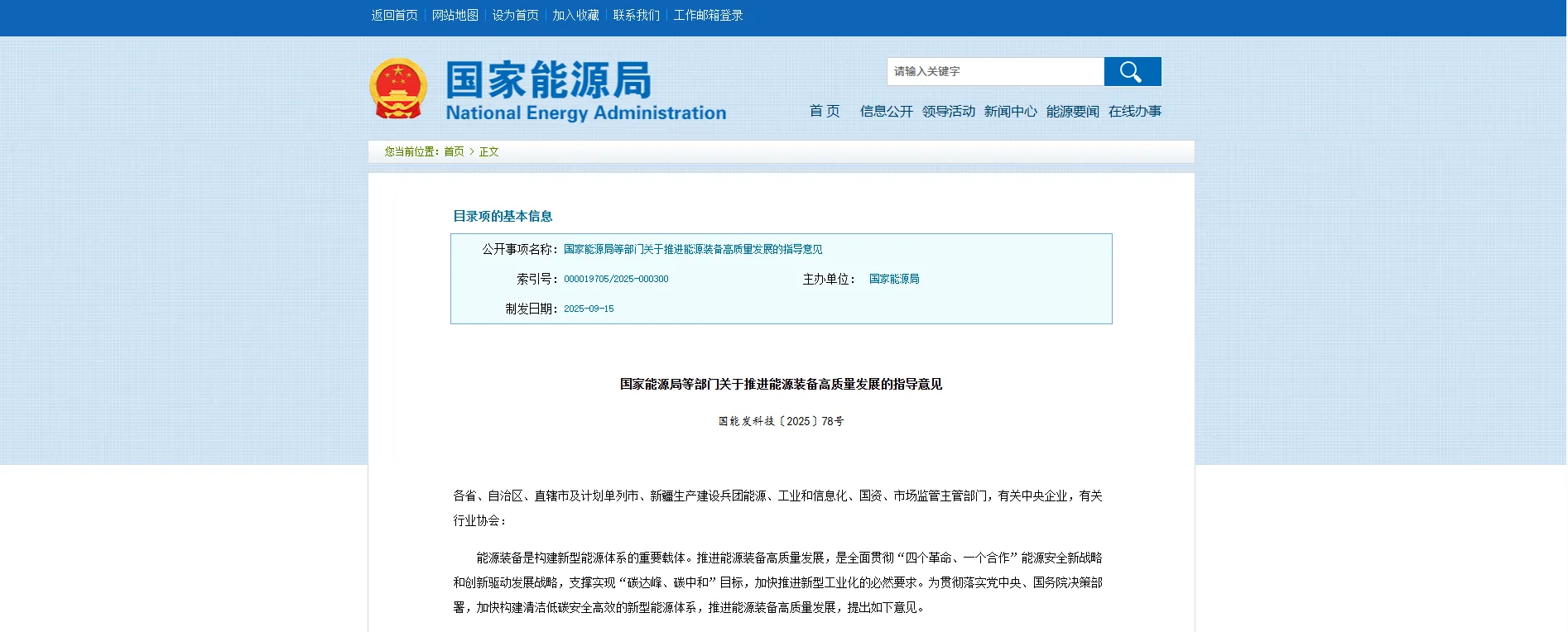1568x632 pixels.
Task: Click 国家能源局 next to 主办单位
Action: point(893,280)
